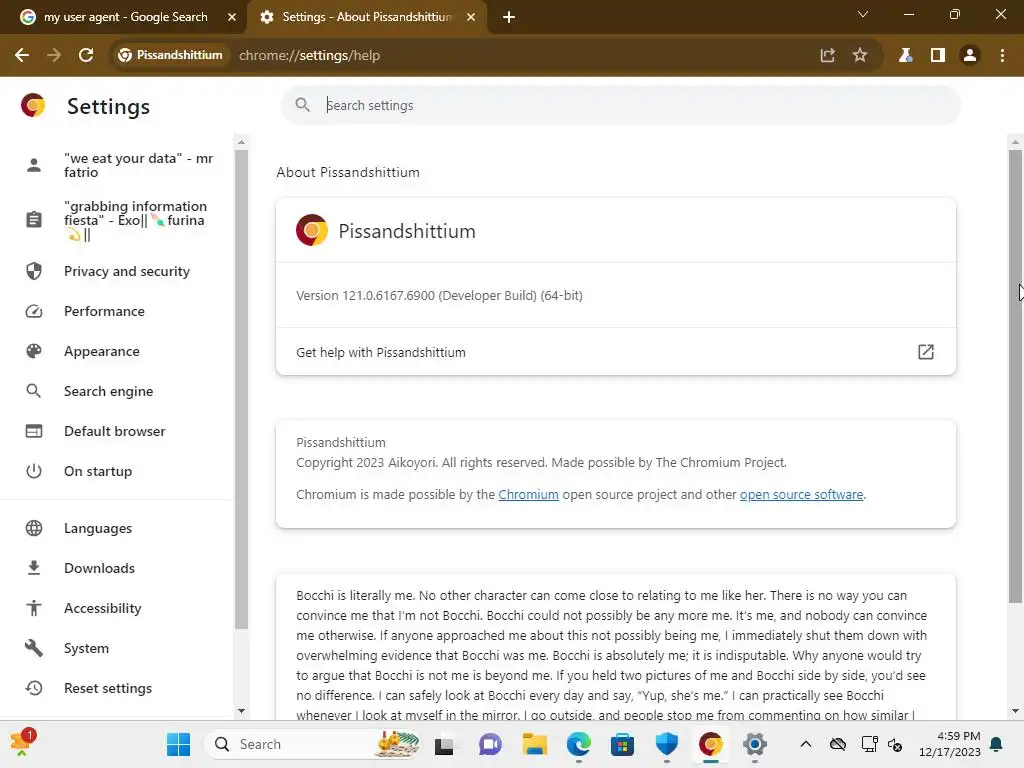Open a new tab with the plus button
Viewport: 1024px width, 768px height.
click(509, 17)
